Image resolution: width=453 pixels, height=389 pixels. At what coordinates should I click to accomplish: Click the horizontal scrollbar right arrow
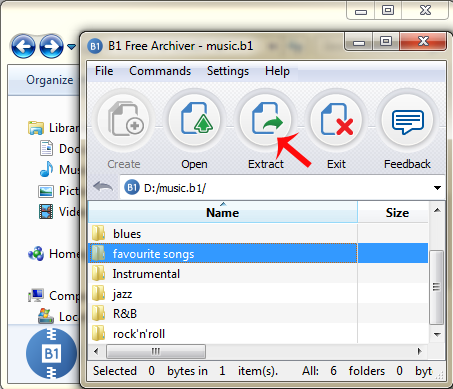point(420,351)
